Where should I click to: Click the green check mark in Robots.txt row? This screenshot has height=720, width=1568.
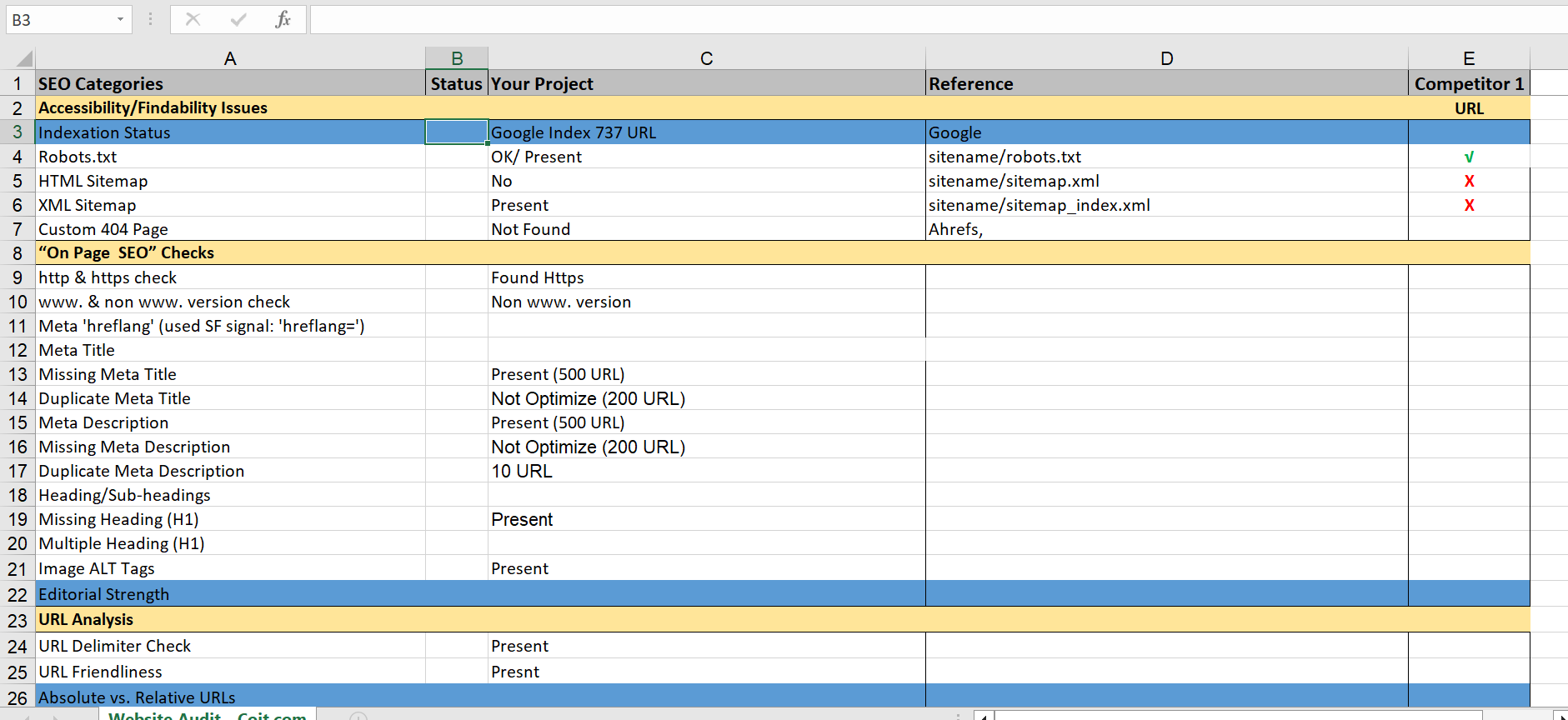click(1469, 157)
